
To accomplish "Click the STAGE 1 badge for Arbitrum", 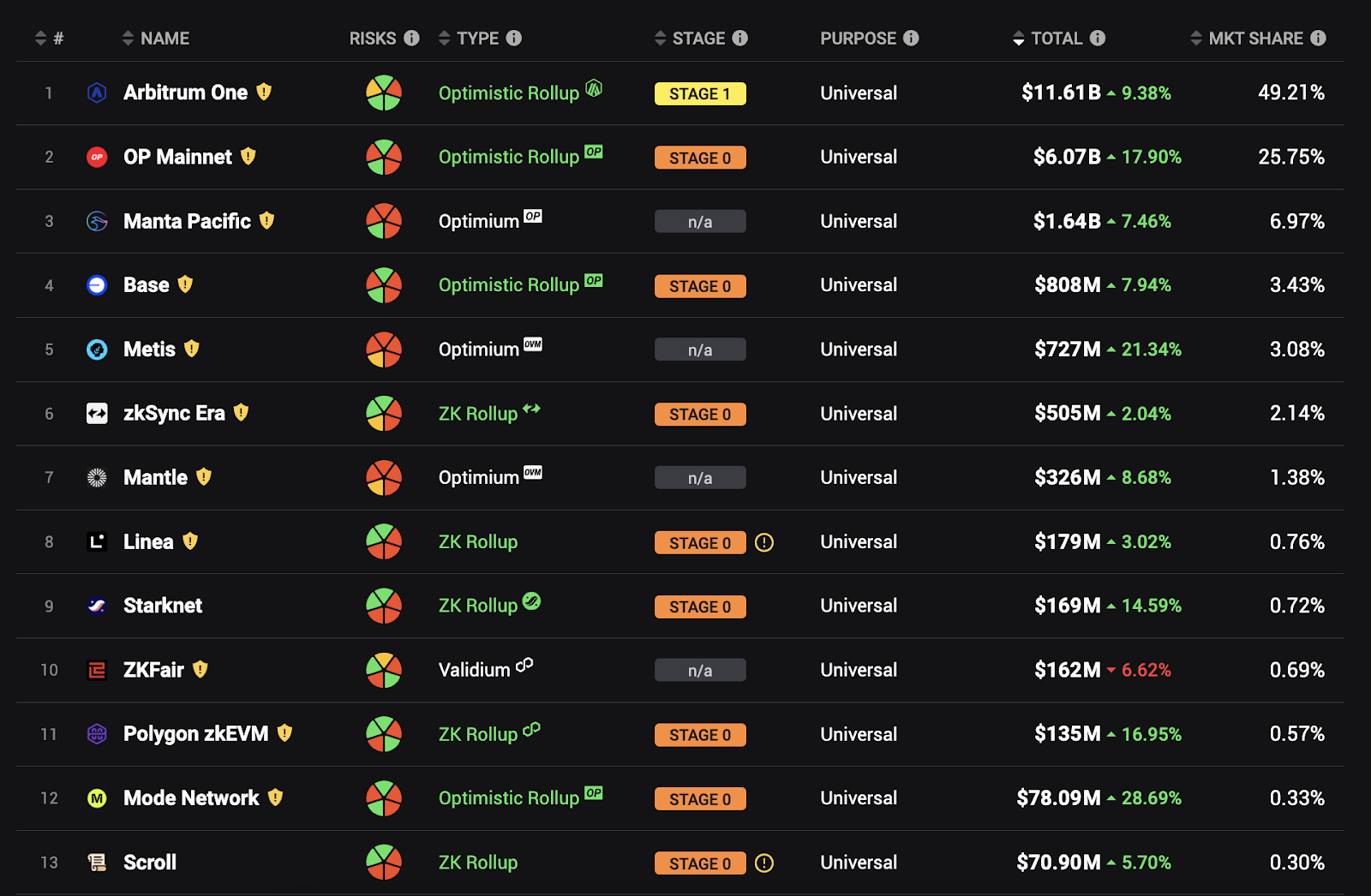I will (x=700, y=93).
